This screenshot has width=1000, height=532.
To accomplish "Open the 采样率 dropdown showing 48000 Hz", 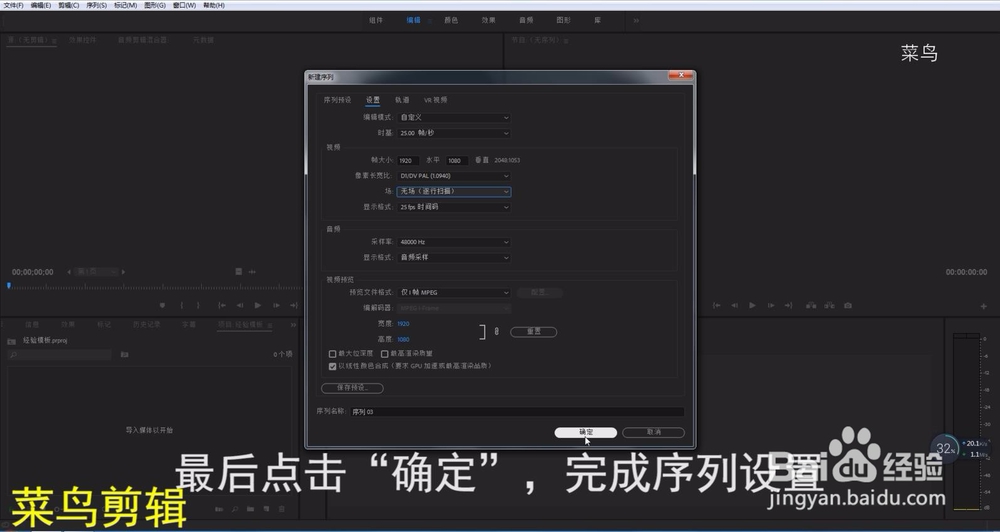I will click(453, 242).
